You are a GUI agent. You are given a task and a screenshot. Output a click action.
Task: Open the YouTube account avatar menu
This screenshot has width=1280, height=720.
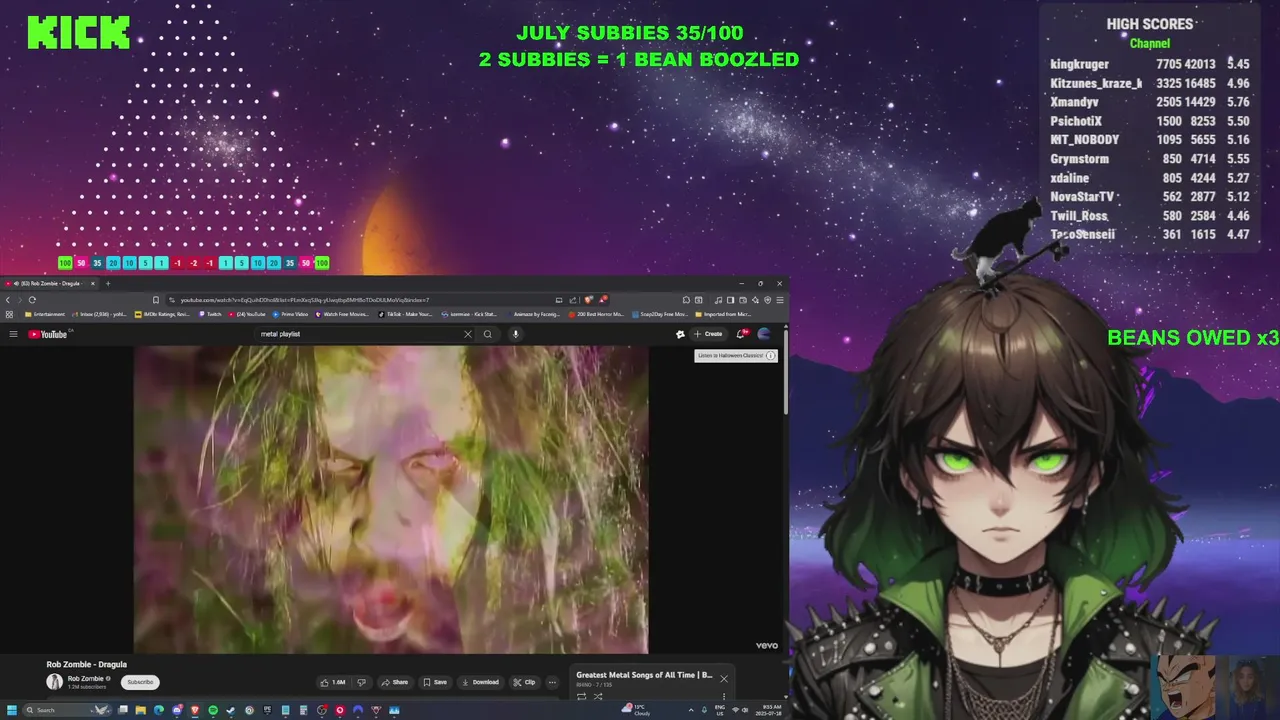coord(764,334)
